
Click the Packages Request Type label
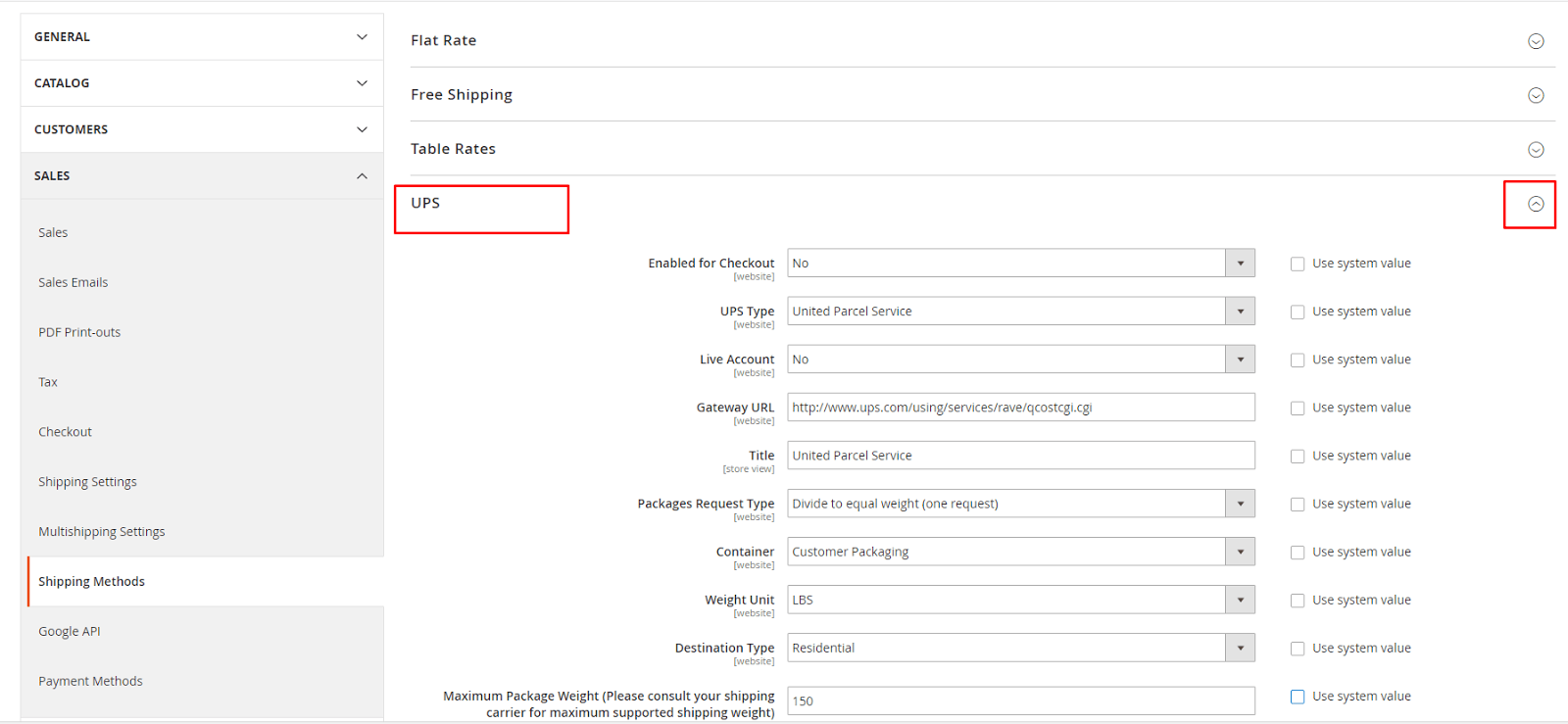point(706,504)
